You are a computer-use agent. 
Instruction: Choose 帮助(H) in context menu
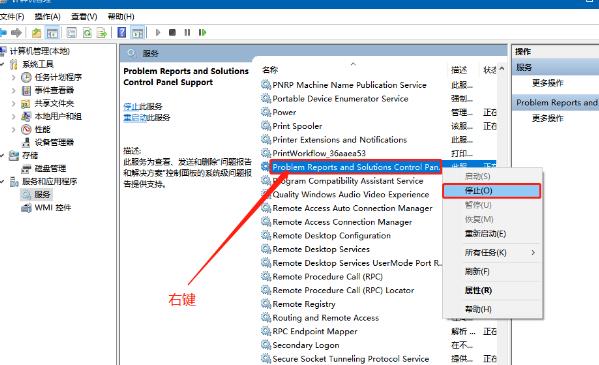[492, 309]
